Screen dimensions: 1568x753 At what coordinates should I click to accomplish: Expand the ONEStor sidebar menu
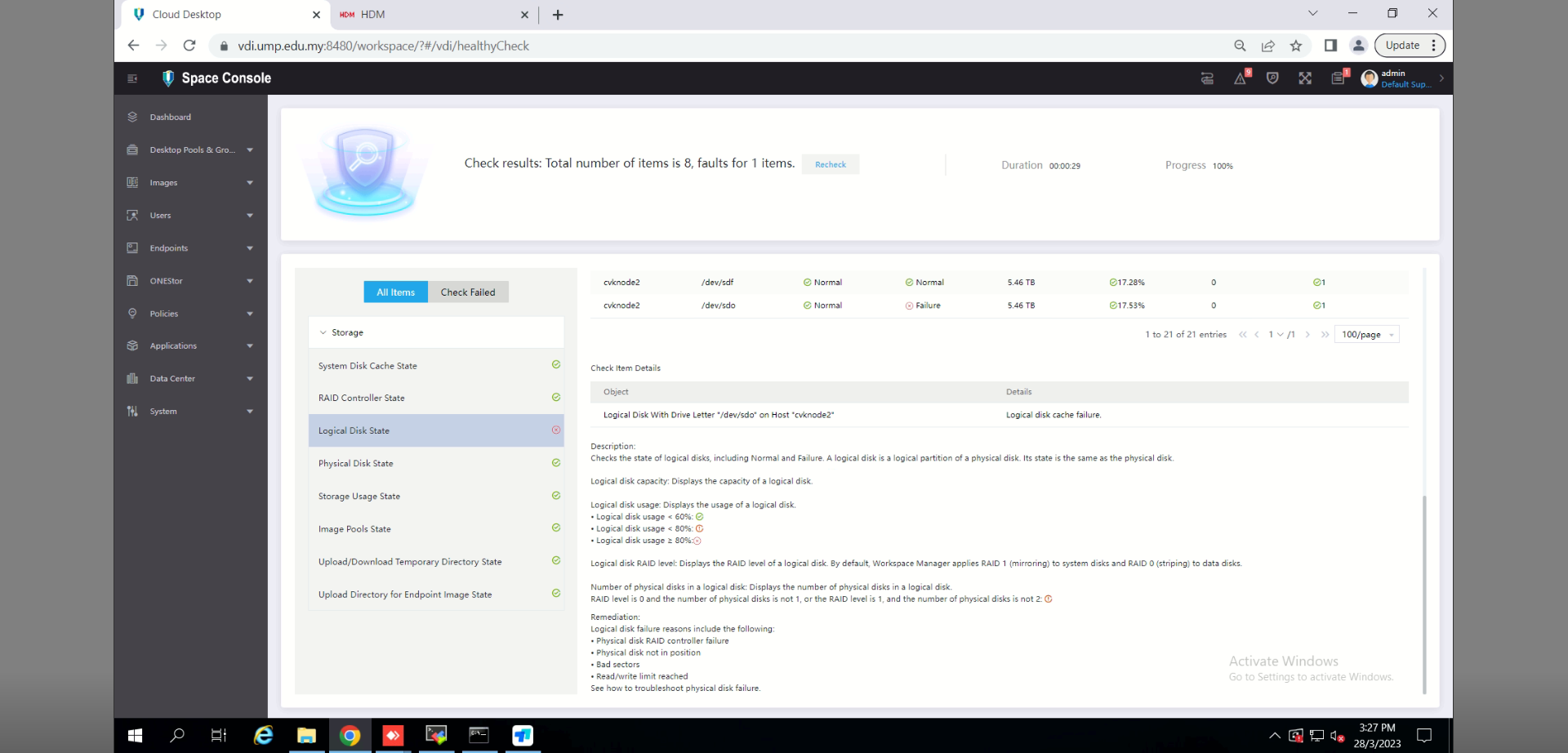(192, 281)
